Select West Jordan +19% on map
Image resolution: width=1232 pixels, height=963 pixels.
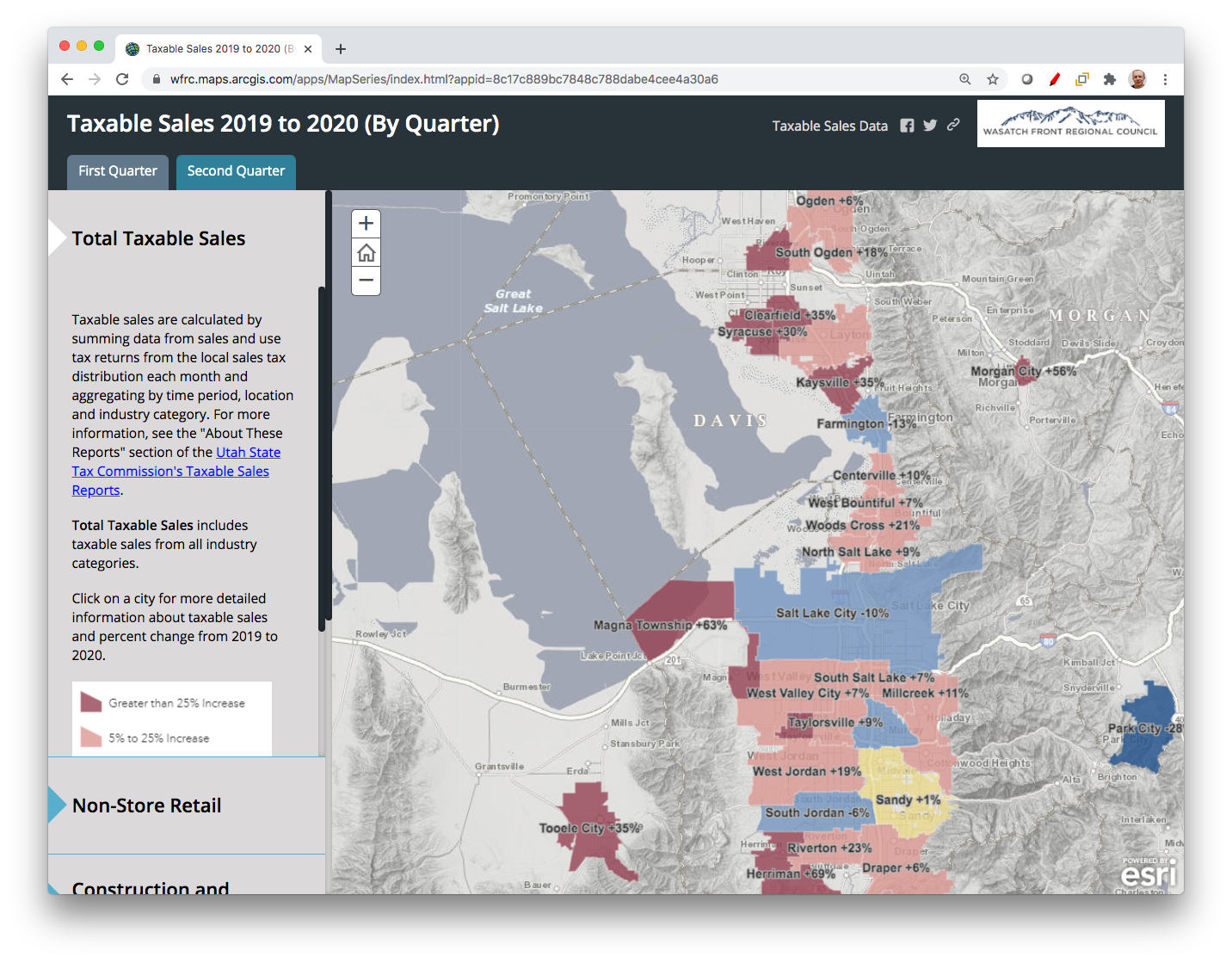[806, 771]
